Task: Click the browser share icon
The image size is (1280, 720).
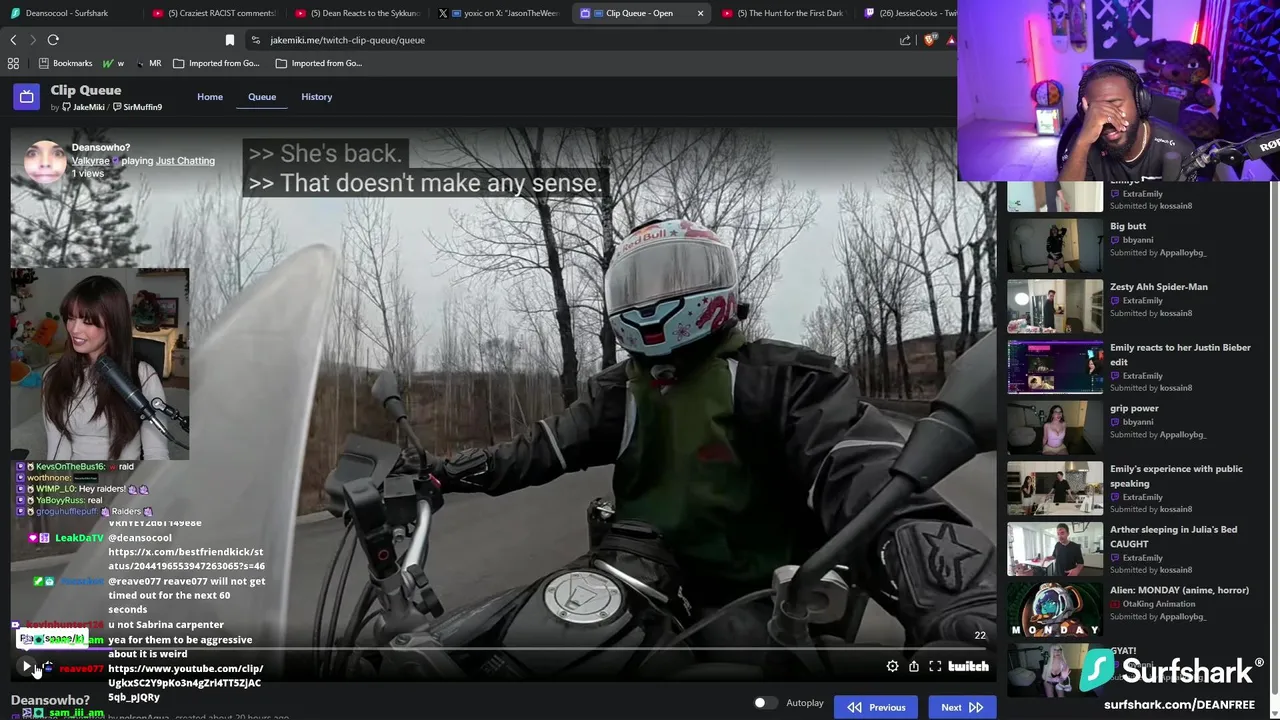Action: click(x=905, y=40)
